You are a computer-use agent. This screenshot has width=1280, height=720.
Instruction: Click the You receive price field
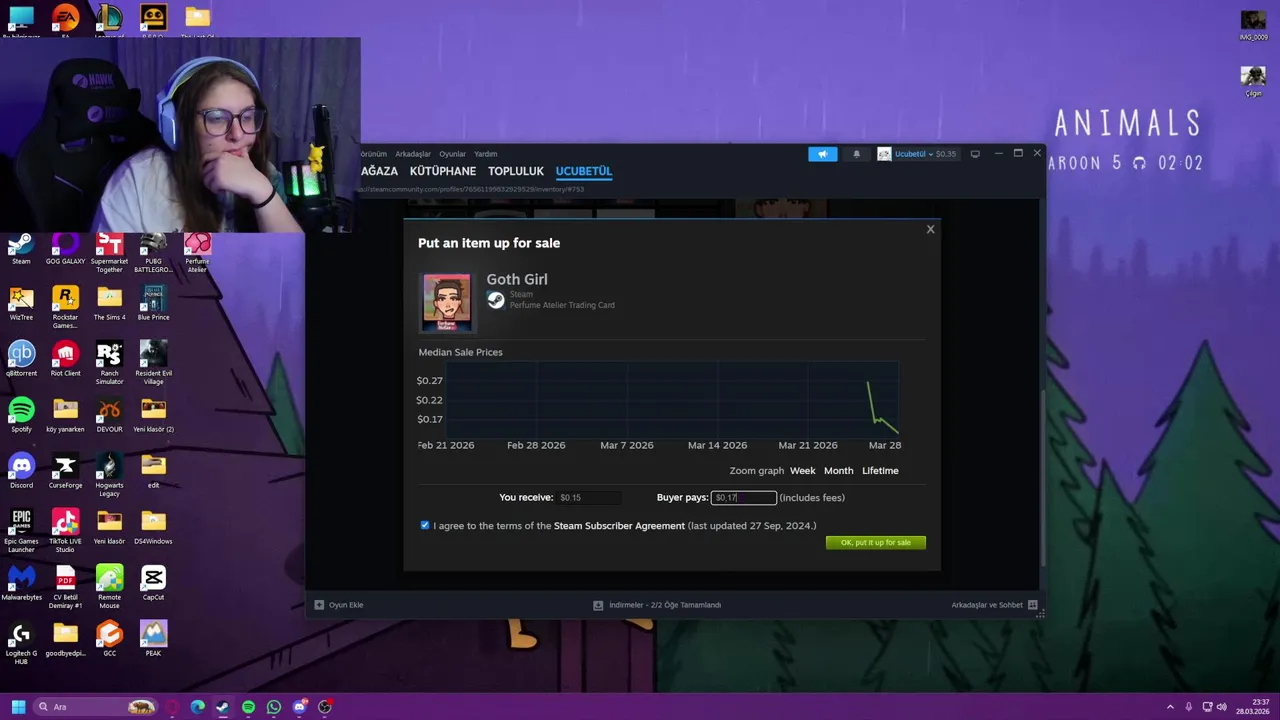click(588, 497)
